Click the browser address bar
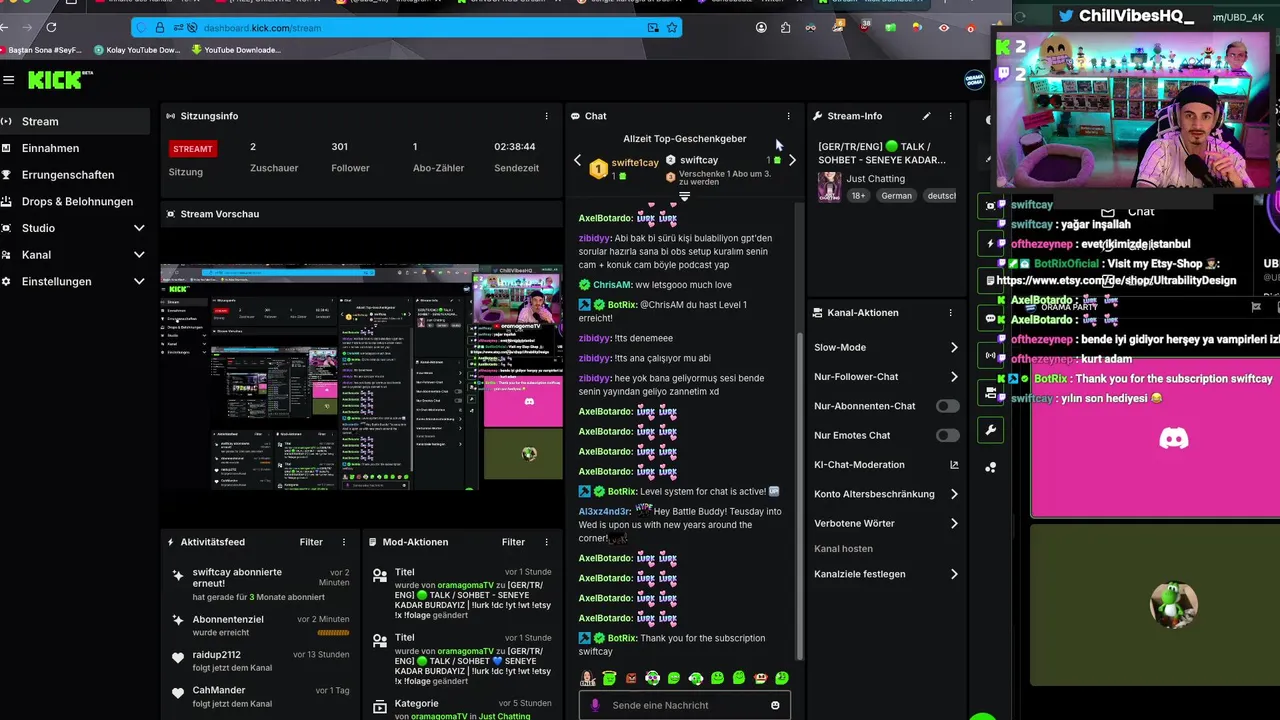 (x=405, y=28)
